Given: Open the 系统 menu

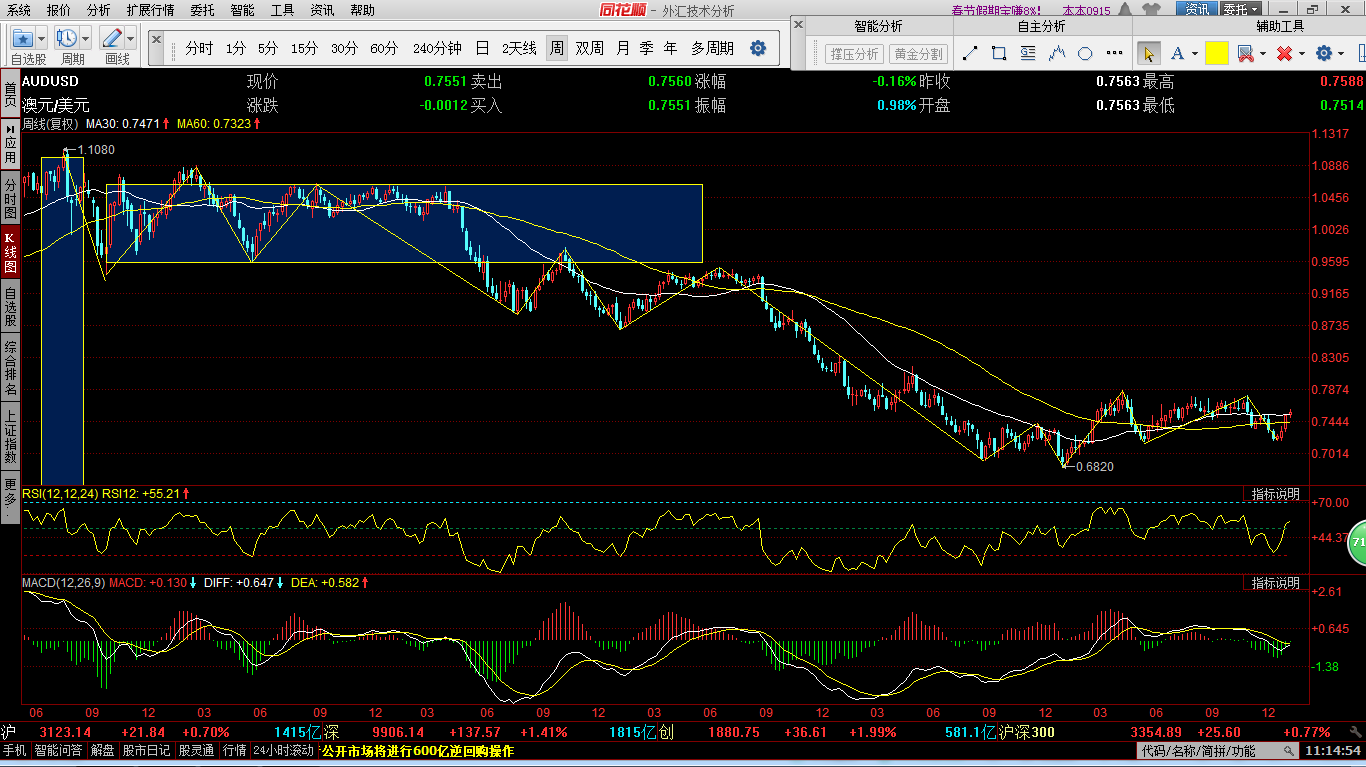Looking at the screenshot, I should tap(19, 10).
